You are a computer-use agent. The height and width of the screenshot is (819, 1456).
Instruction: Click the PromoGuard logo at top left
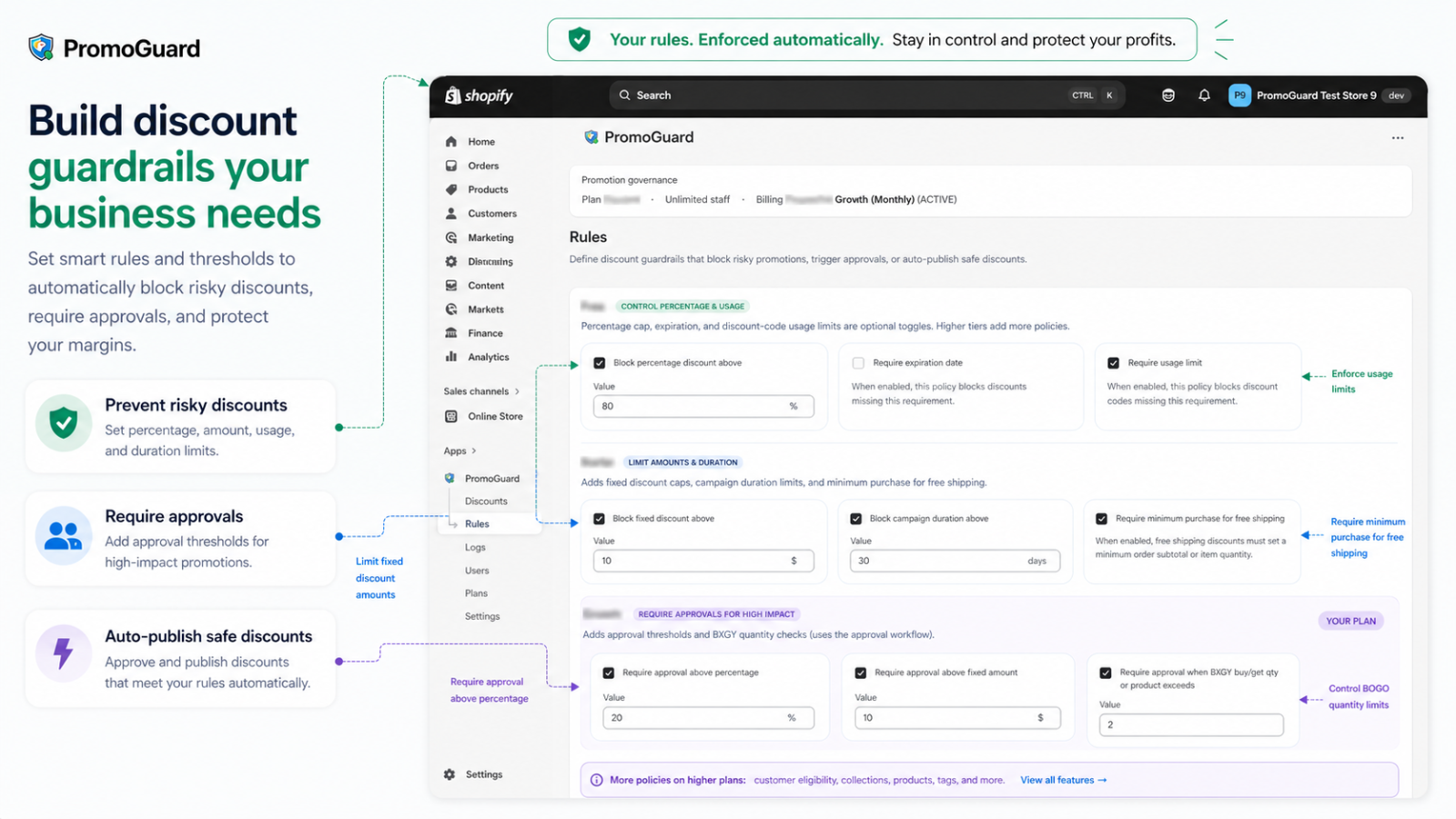tap(114, 48)
